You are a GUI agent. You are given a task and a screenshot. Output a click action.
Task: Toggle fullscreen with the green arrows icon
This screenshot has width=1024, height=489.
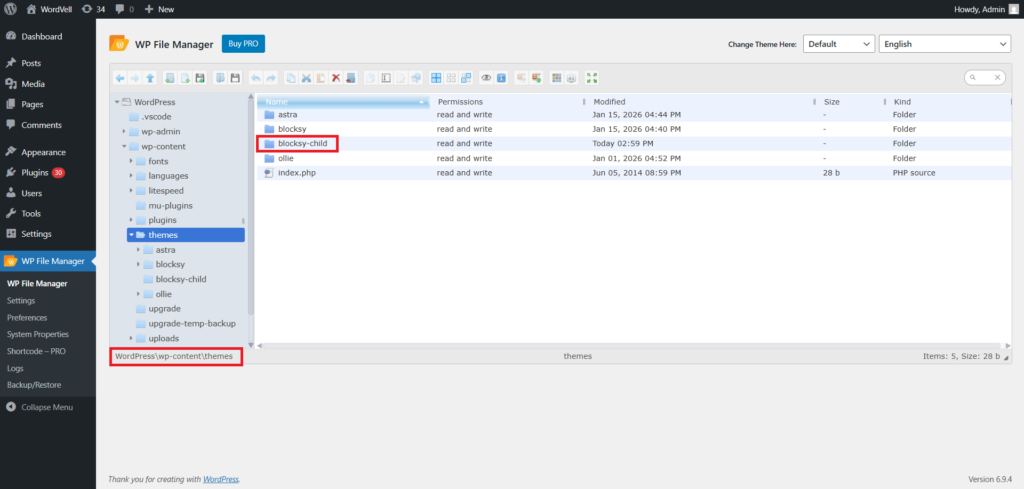pos(592,78)
